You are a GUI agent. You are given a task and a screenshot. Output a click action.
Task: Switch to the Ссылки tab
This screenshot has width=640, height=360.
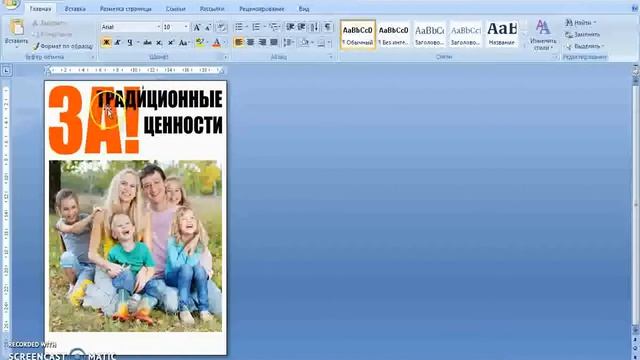point(176,9)
